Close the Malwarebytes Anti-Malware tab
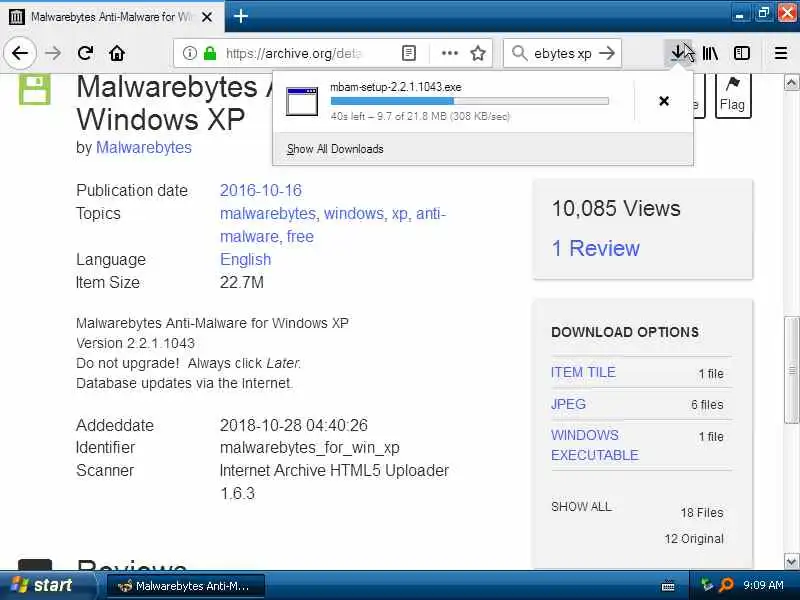The width and height of the screenshot is (800, 600). [207, 17]
